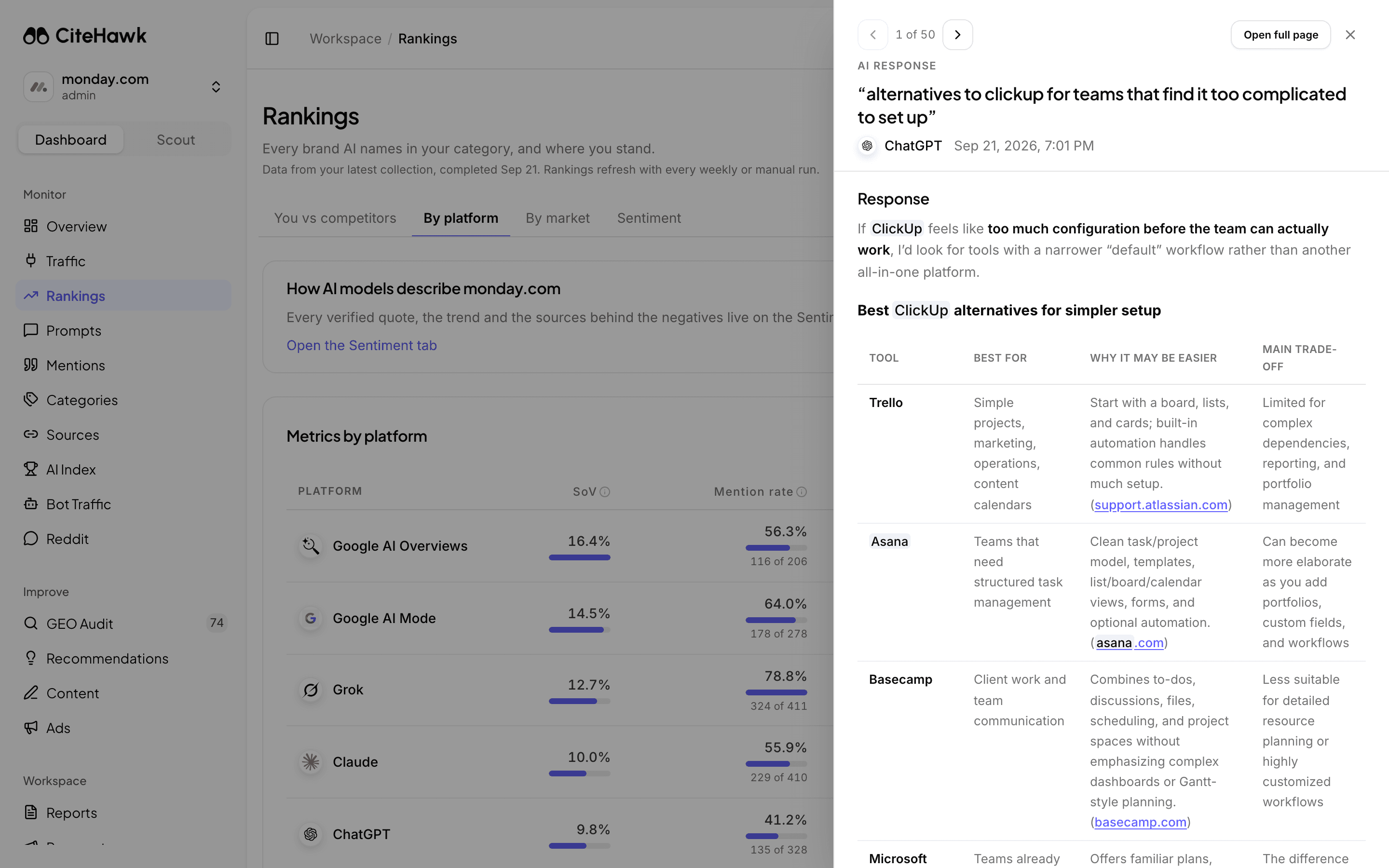This screenshot has height=868, width=1389.
Task: Click the ChatGPT 9.8% SoV value
Action: (x=593, y=829)
